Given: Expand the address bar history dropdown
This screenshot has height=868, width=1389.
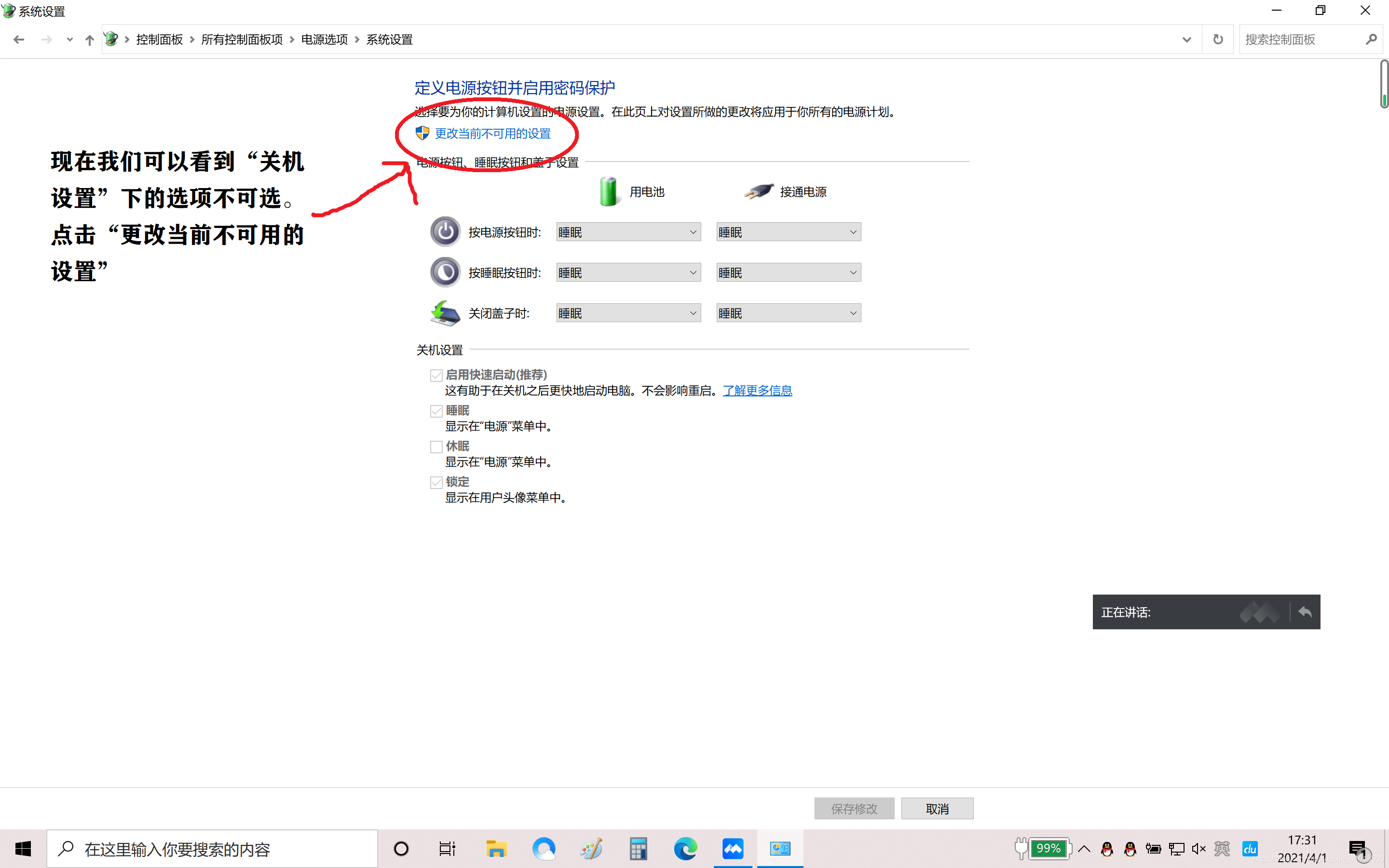Looking at the screenshot, I should (1186, 40).
